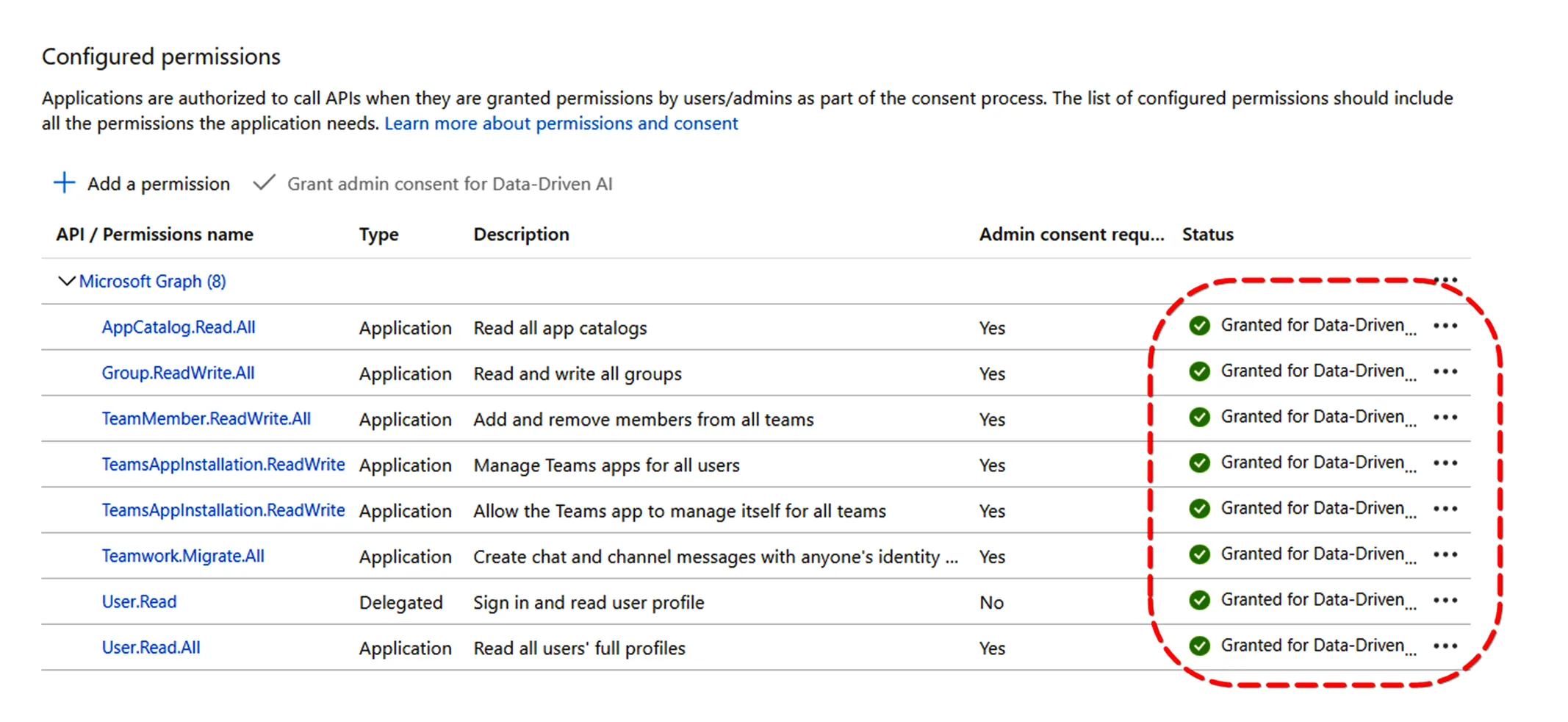Open more options for User.Read delegated row

[1445, 600]
